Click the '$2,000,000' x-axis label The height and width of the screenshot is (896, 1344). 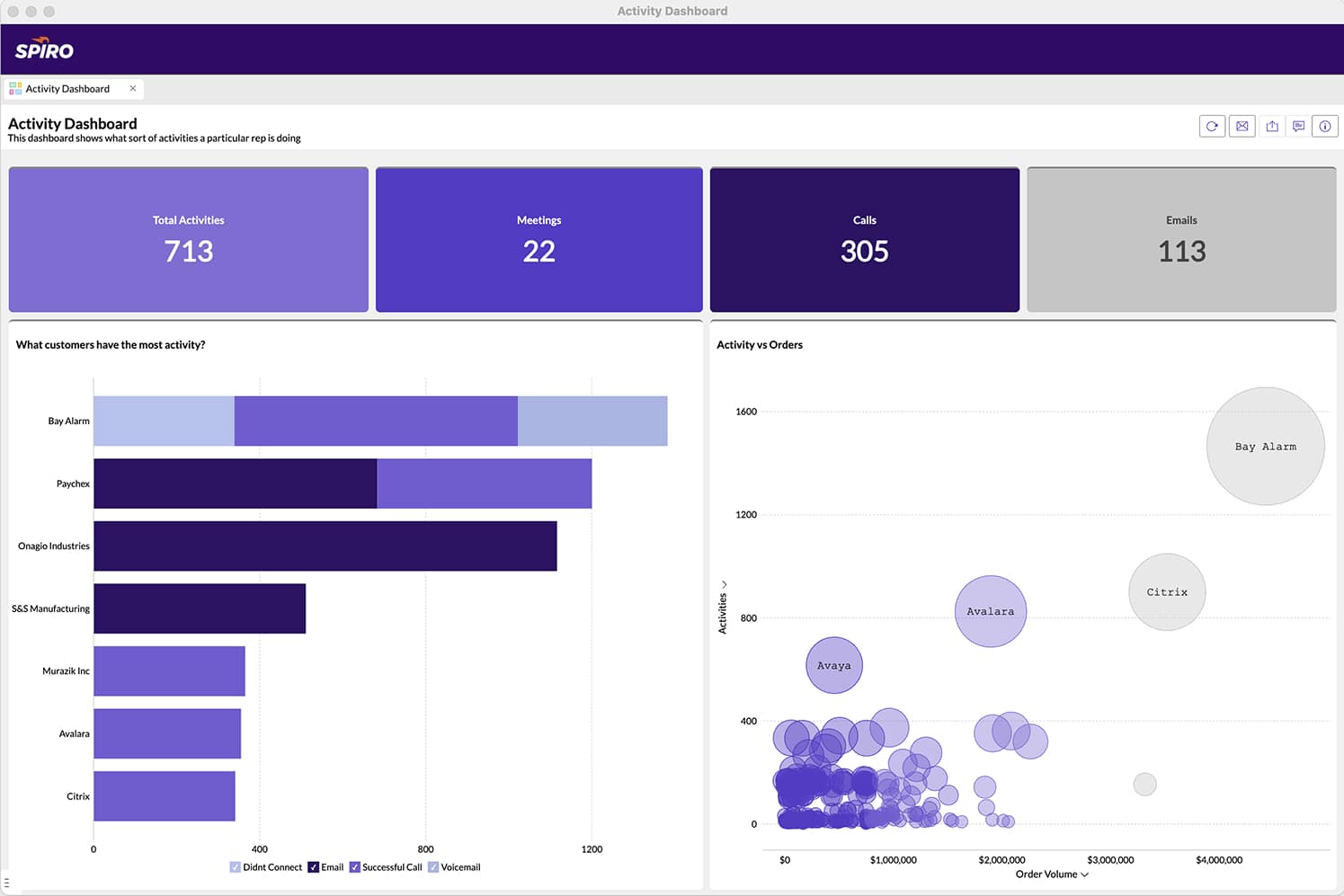coord(1001,860)
